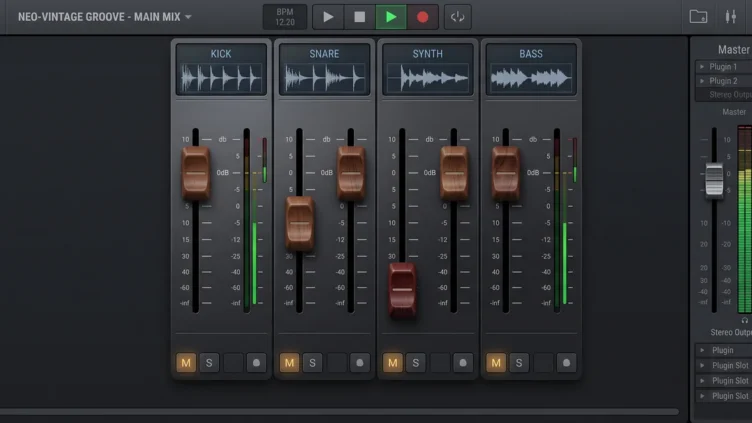The height and width of the screenshot is (423, 752).
Task: Select the SNARE waveform thumbnail
Action: tap(324, 78)
